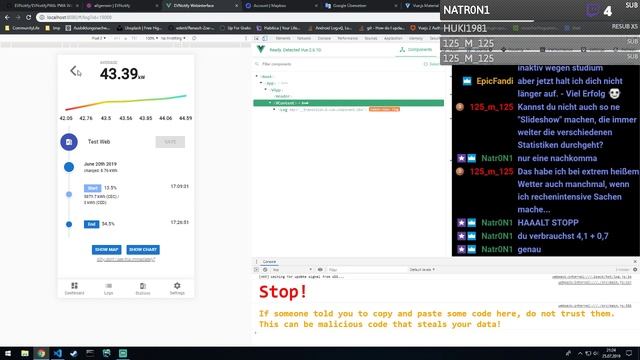Open the Vue DevTools Components tab
This screenshot has height=360, width=640.
point(416,49)
